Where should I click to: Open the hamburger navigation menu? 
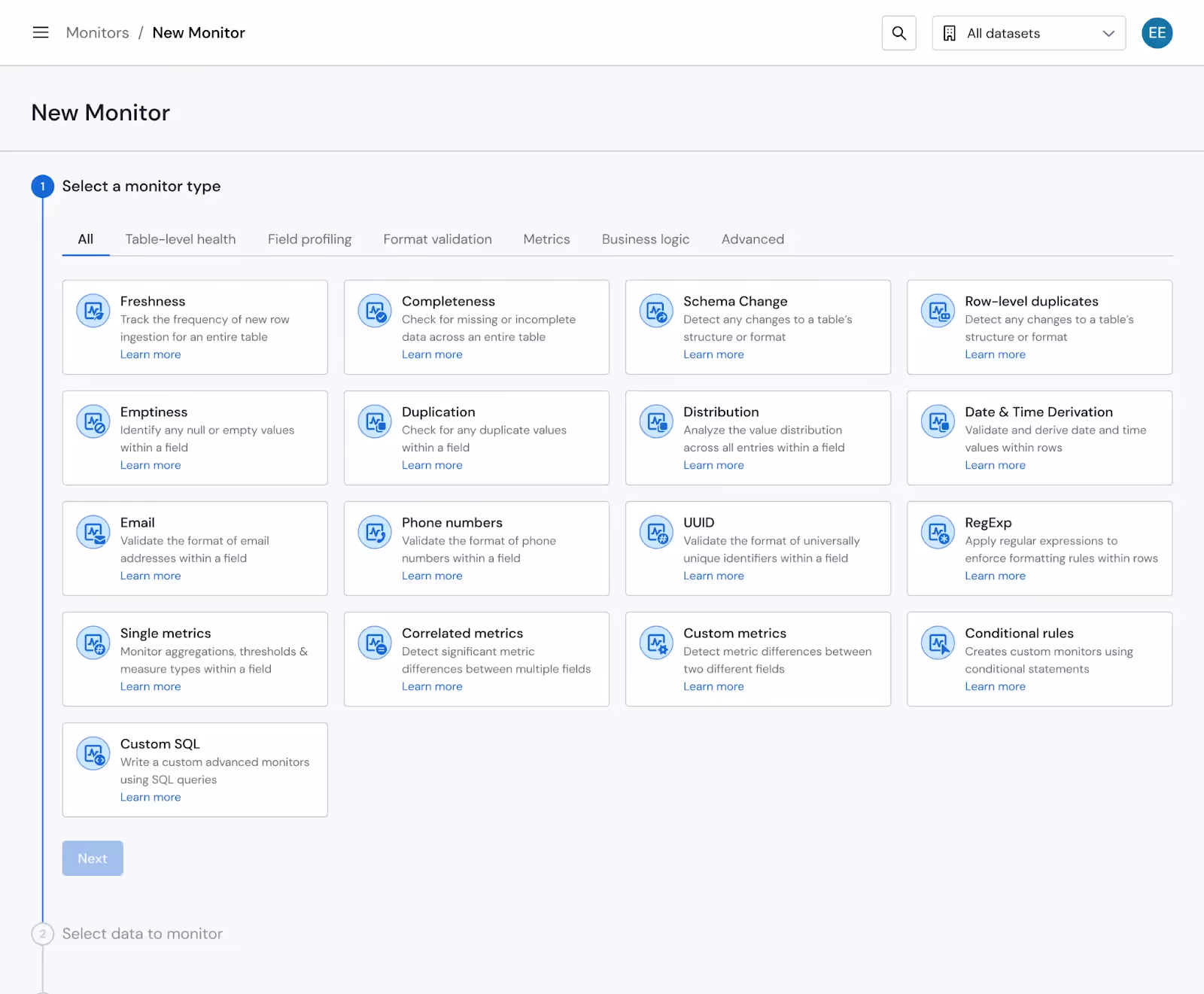click(x=41, y=32)
